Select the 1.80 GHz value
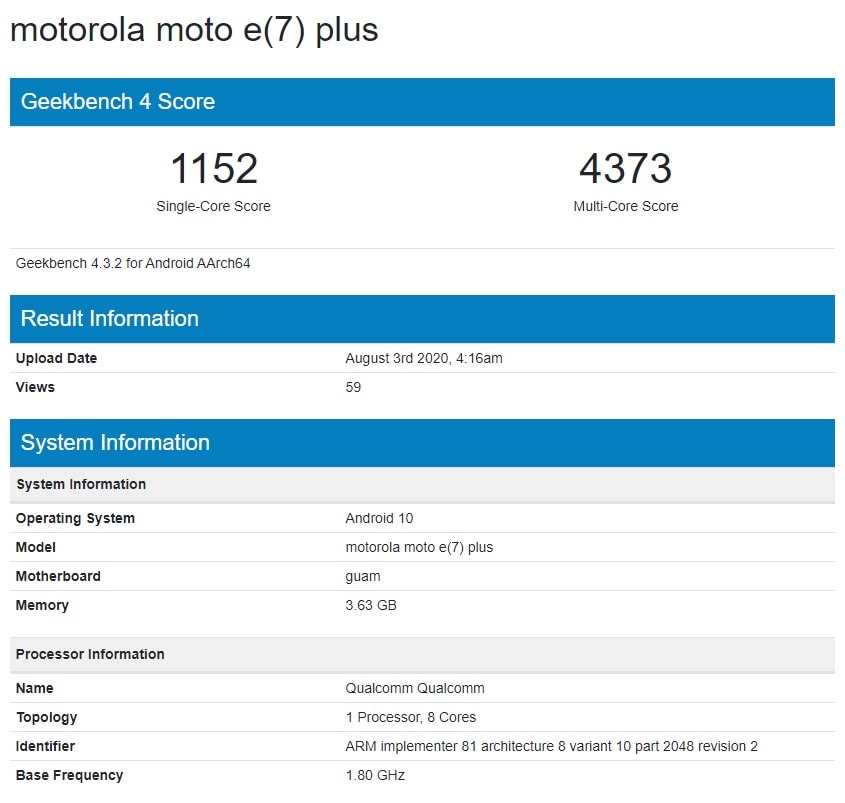Image resolution: width=845 pixels, height=803 pixels. point(375,776)
